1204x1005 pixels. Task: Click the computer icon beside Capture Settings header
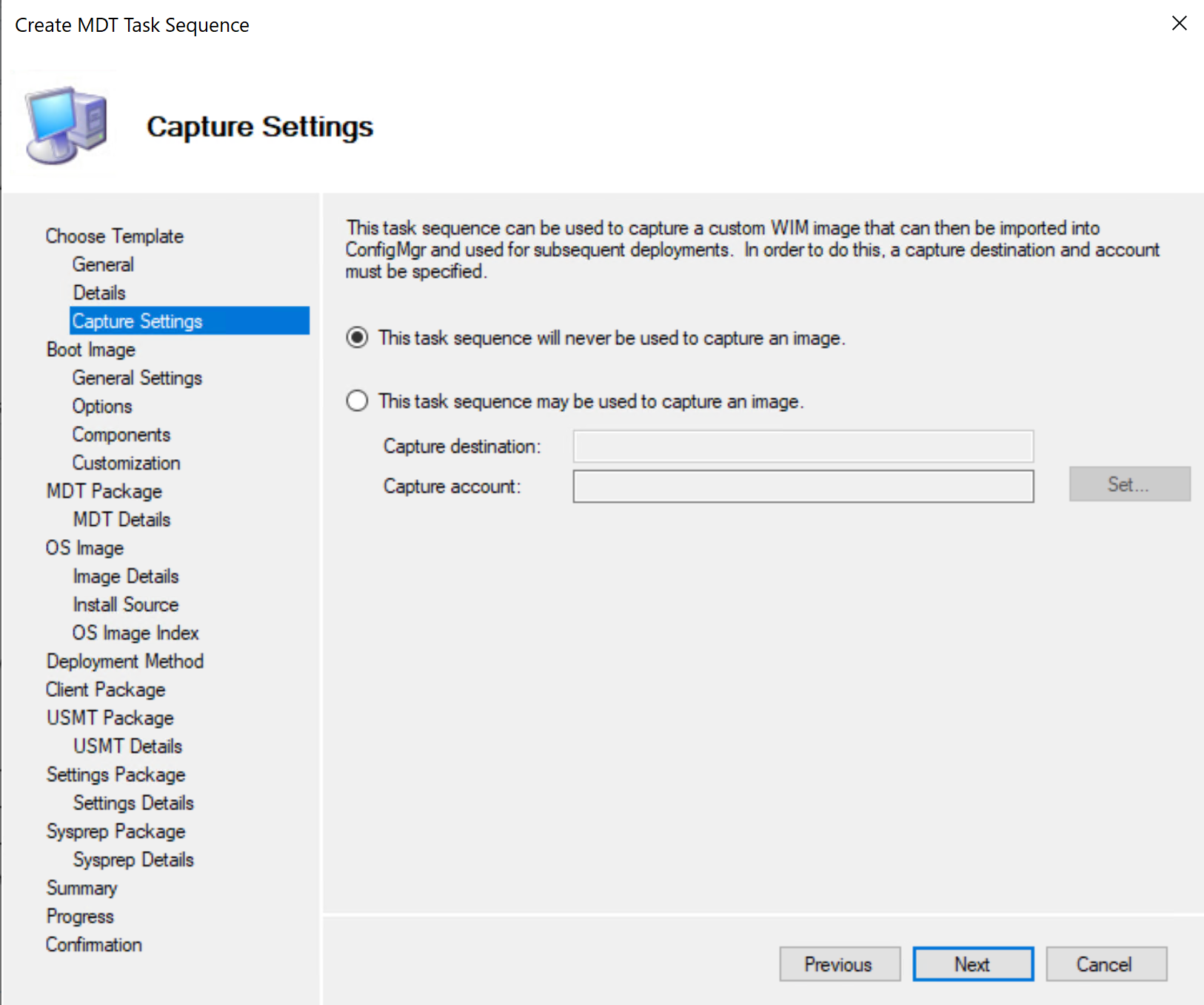click(64, 123)
